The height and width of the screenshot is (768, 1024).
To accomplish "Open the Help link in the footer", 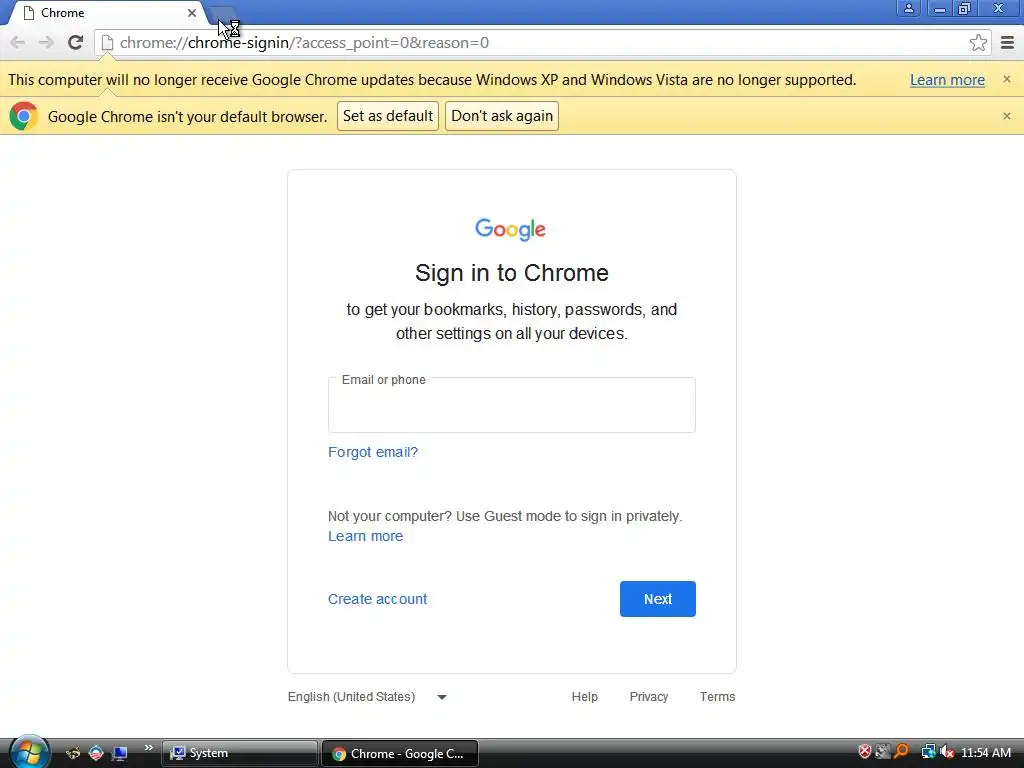I will pyautogui.click(x=584, y=697).
